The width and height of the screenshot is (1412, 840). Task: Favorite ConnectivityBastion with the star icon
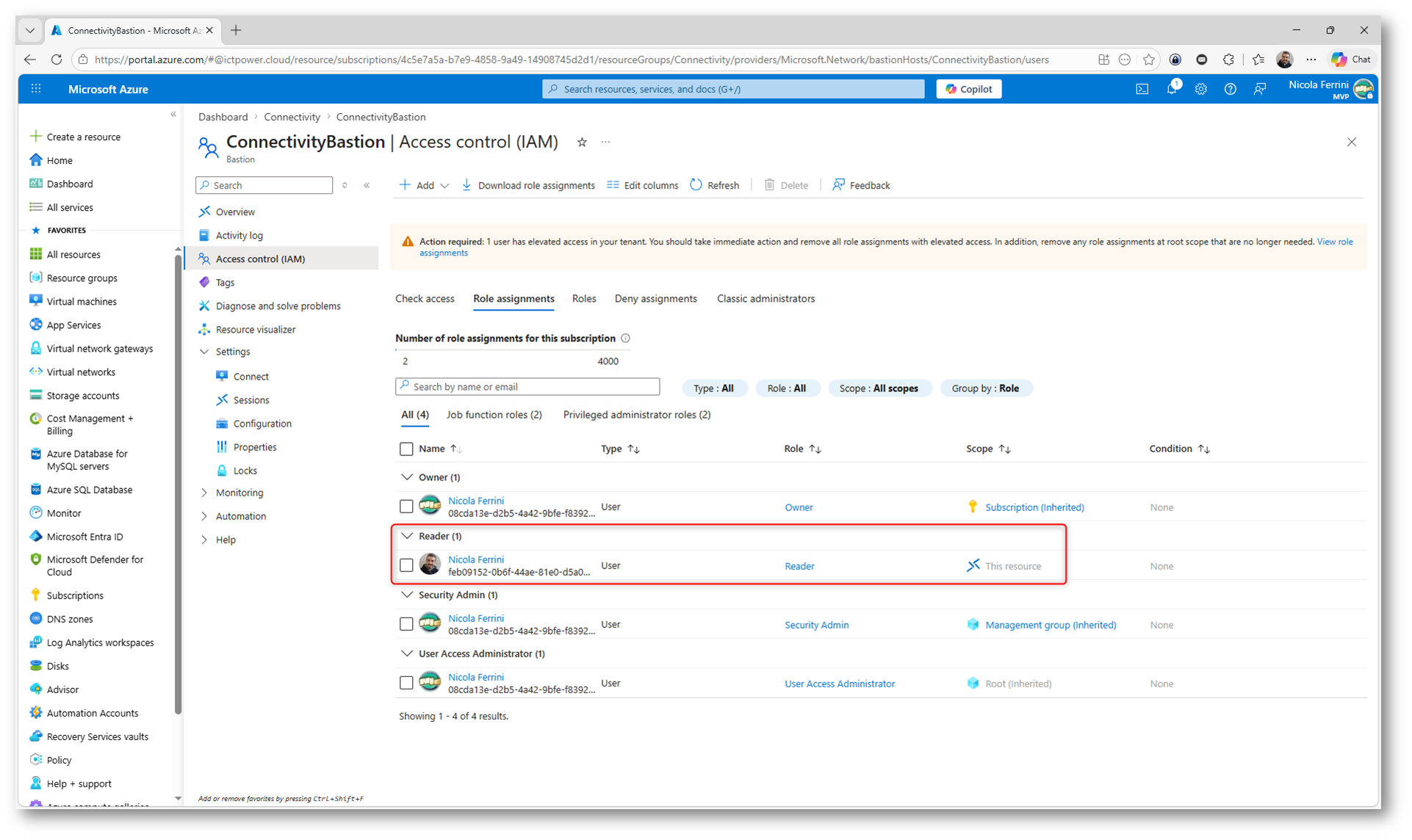point(582,142)
